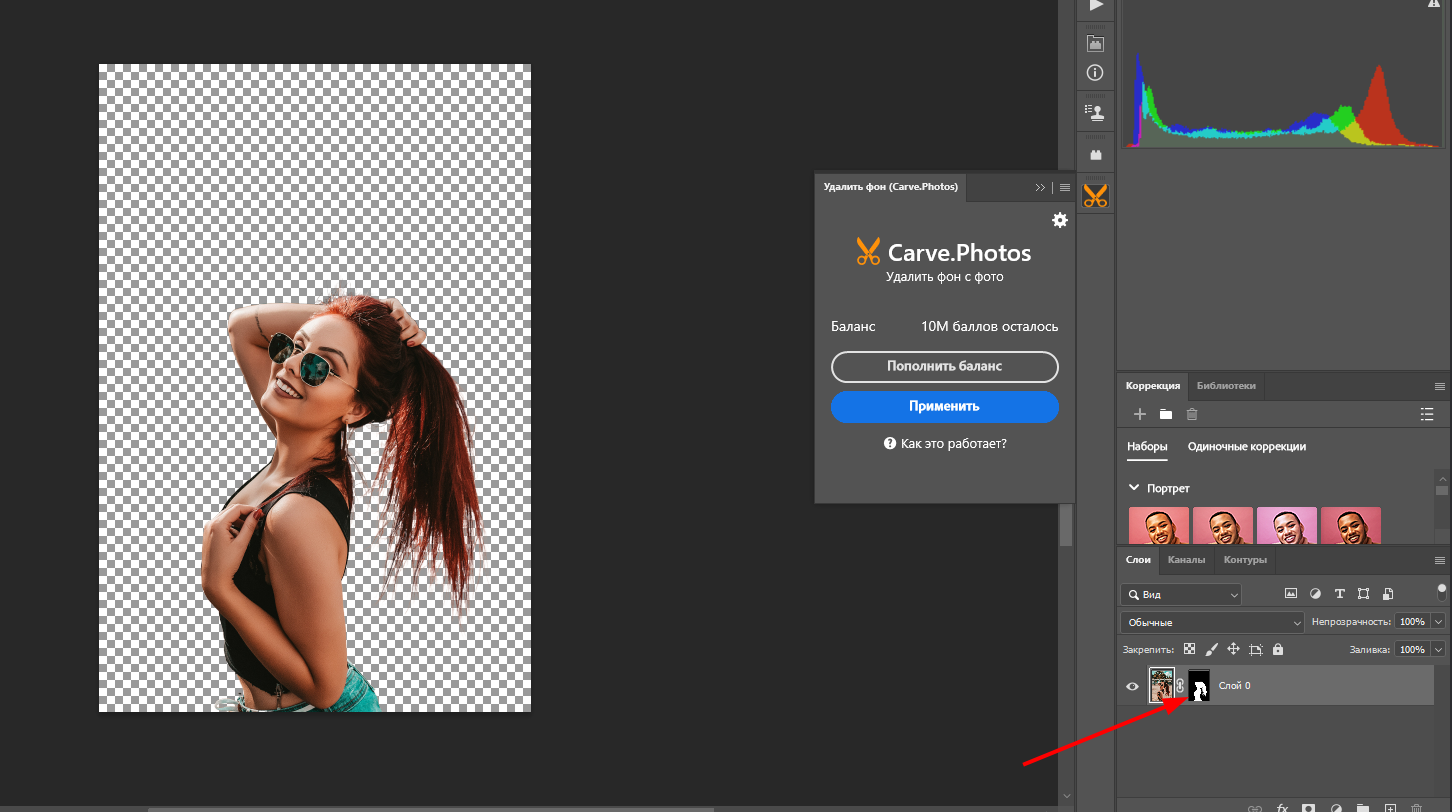Open the Непрозрачность opacity dropdown arrow
Image resolution: width=1452 pixels, height=812 pixels.
click(x=1439, y=622)
